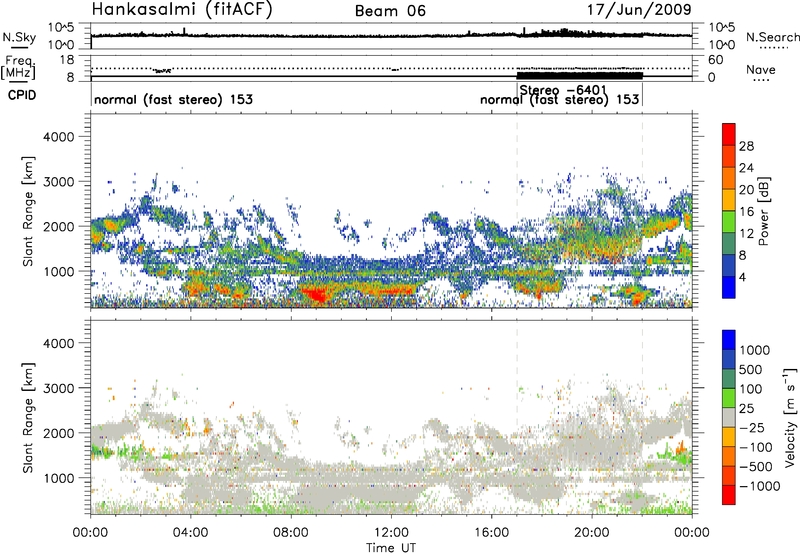Click the '16:00' time axis label
The width and height of the screenshot is (800, 554).
(491, 533)
